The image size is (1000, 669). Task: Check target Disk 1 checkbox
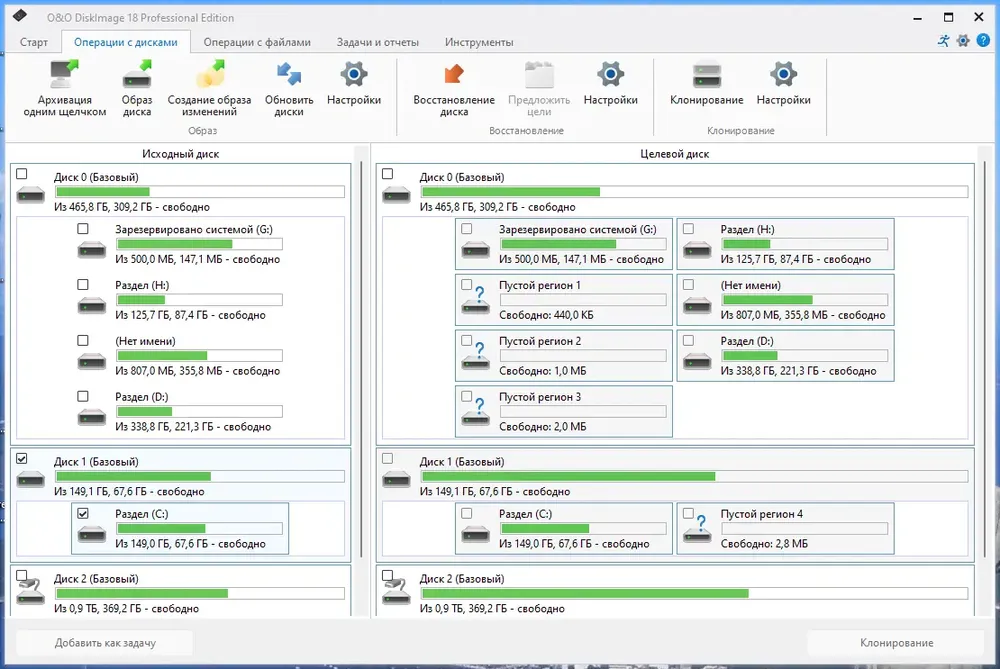click(x=387, y=458)
